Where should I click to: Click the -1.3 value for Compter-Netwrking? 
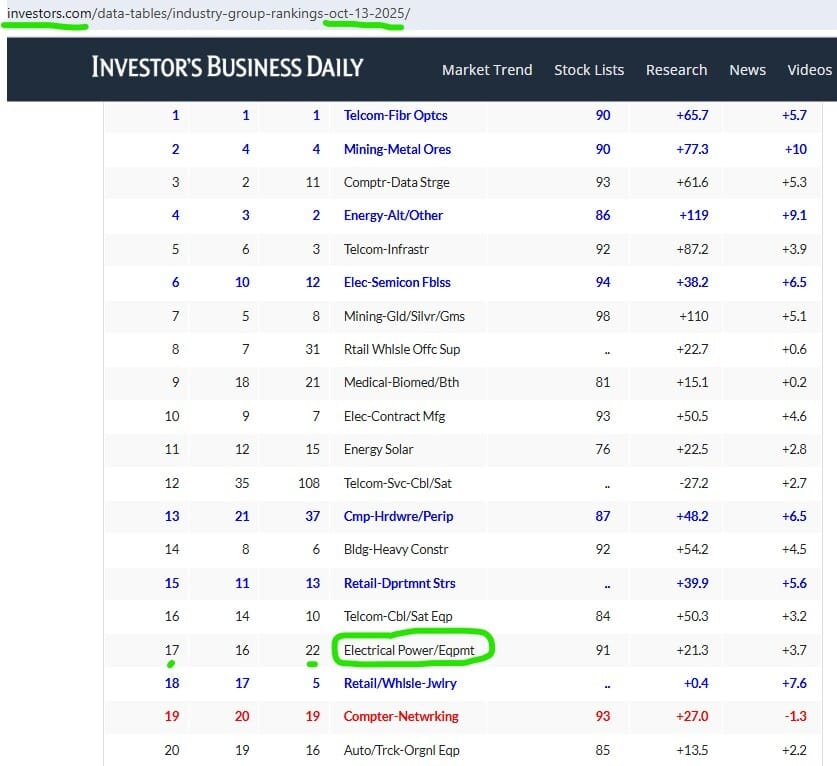pyautogui.click(x=795, y=716)
